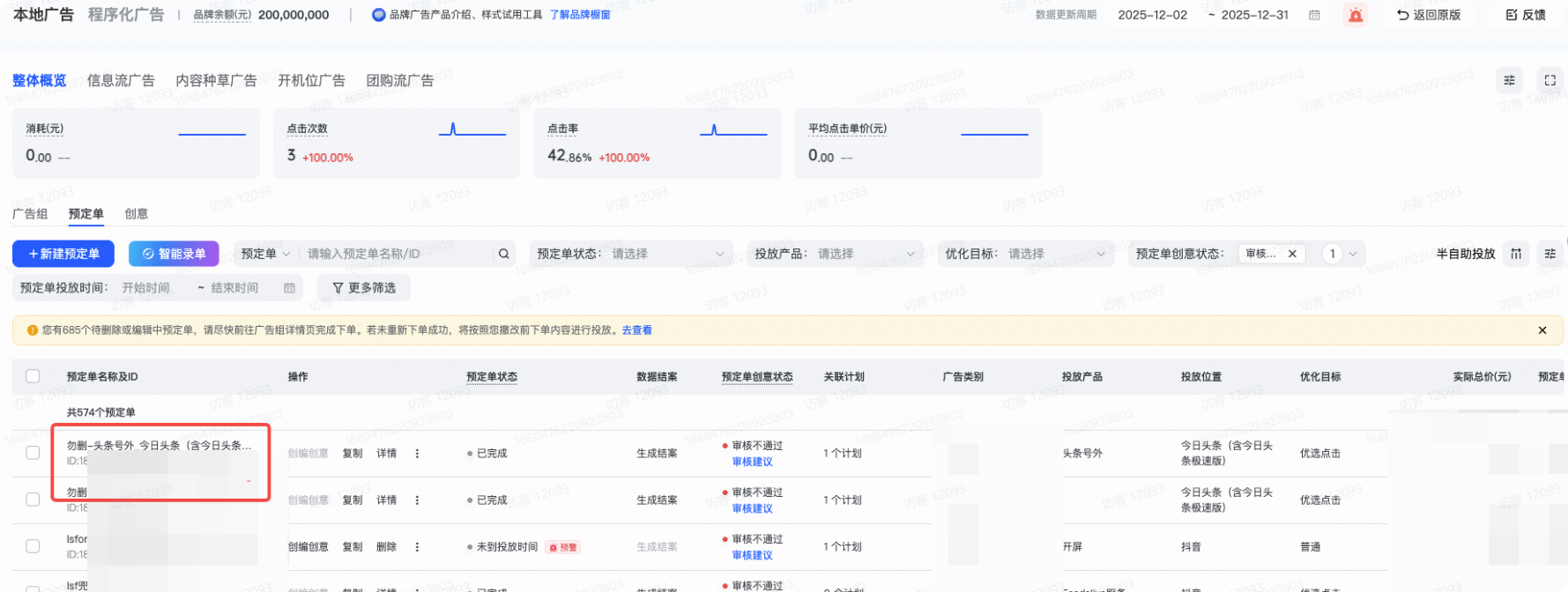The image size is (1568, 592).
Task: Close the yellow notice banner
Action: pyautogui.click(x=1542, y=330)
